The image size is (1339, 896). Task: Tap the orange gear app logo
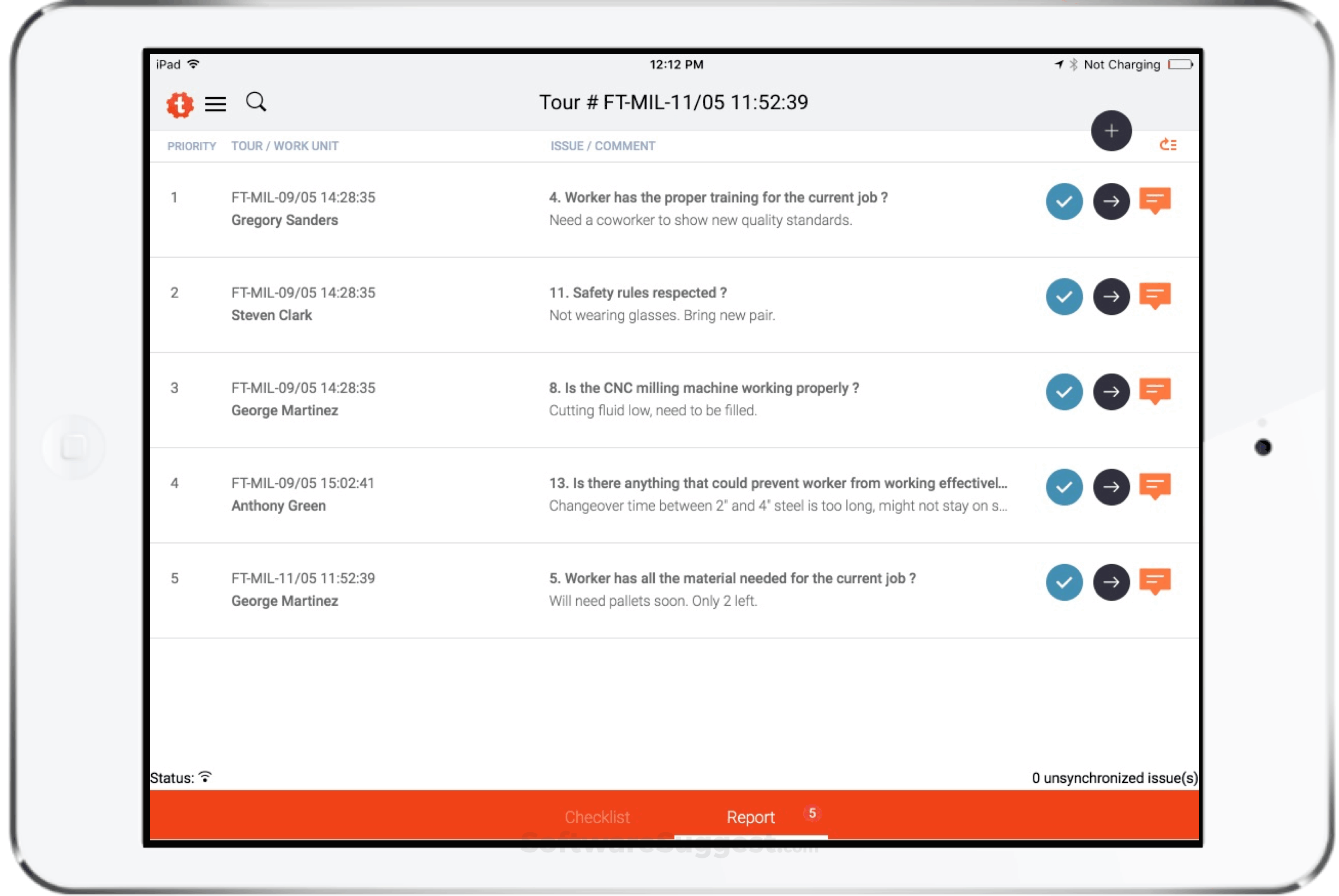(x=180, y=105)
